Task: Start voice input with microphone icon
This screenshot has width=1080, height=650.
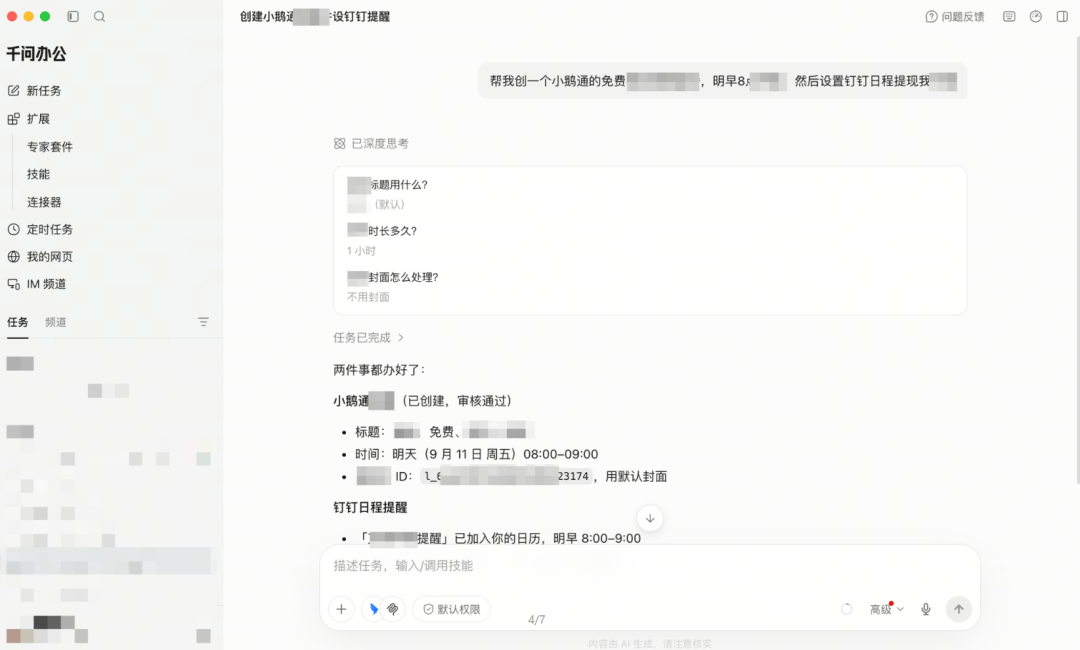Action: click(x=926, y=609)
